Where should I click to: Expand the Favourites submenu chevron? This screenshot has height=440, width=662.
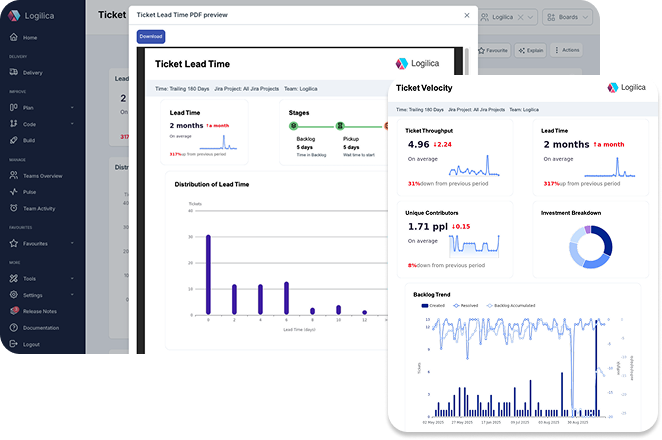72,244
